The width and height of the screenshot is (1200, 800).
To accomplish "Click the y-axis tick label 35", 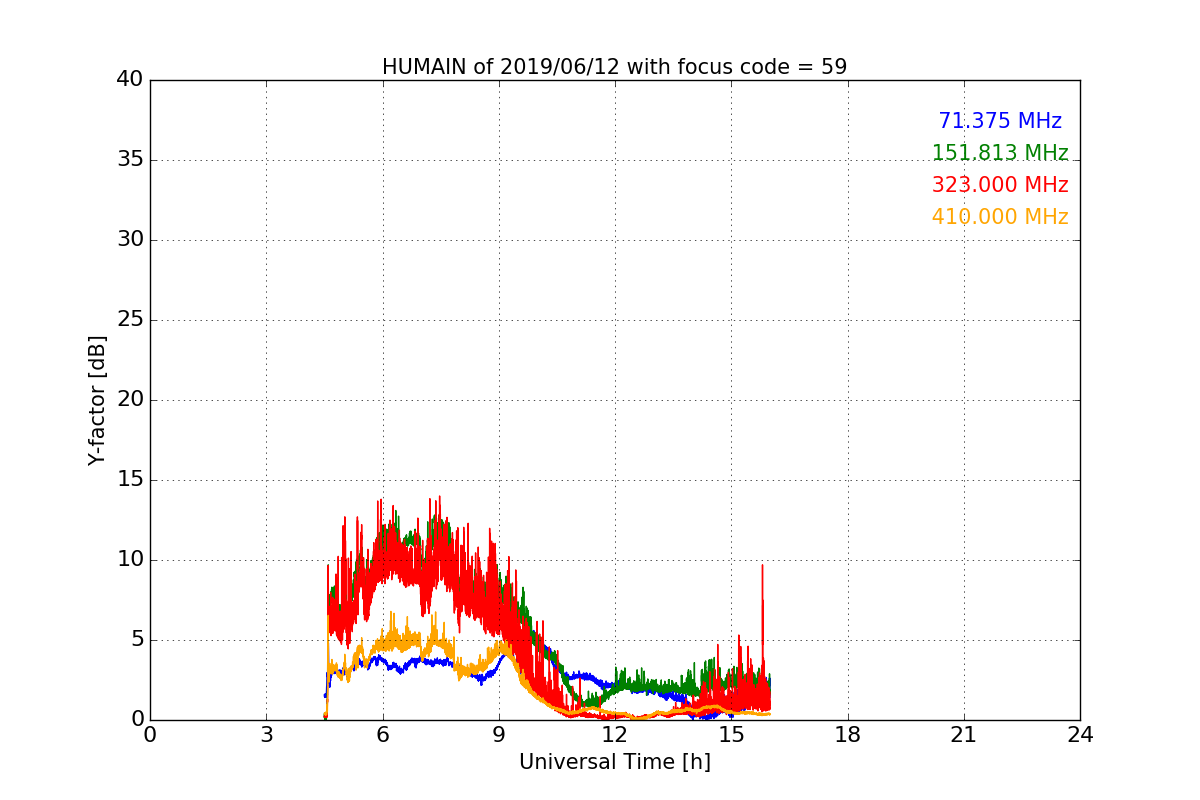I will [x=130, y=160].
